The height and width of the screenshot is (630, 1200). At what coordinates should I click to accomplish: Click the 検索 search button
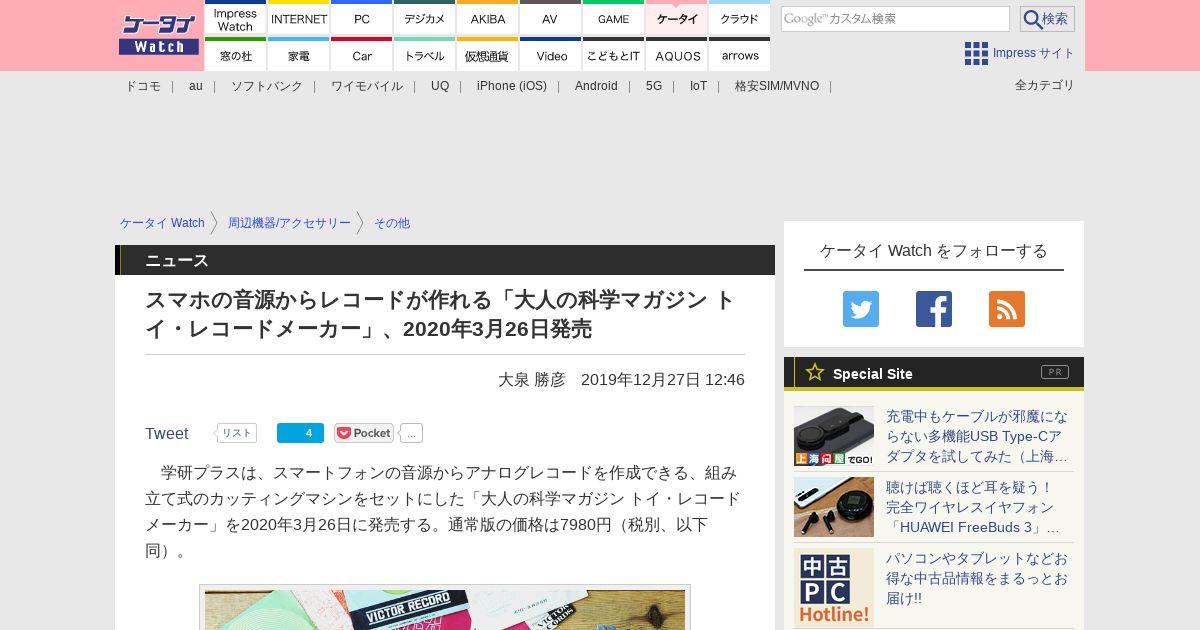(1047, 19)
